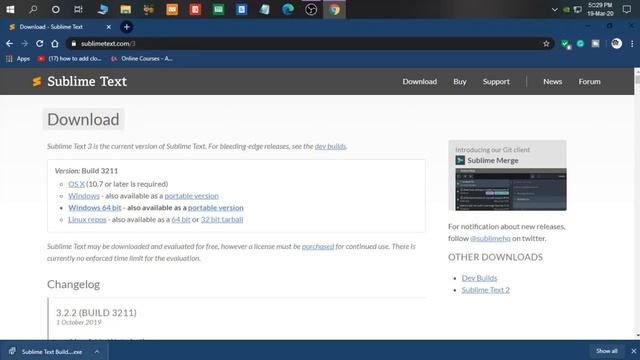Open the Sublime Text 2 download link
This screenshot has width=640, height=360.
486,290
